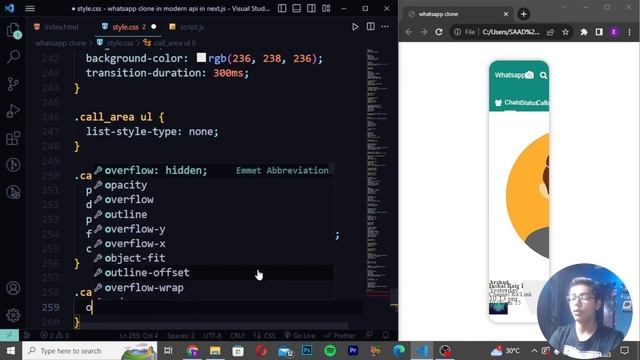Open notifications bell in status bar
Screen dimensions: 640x360
385,336
